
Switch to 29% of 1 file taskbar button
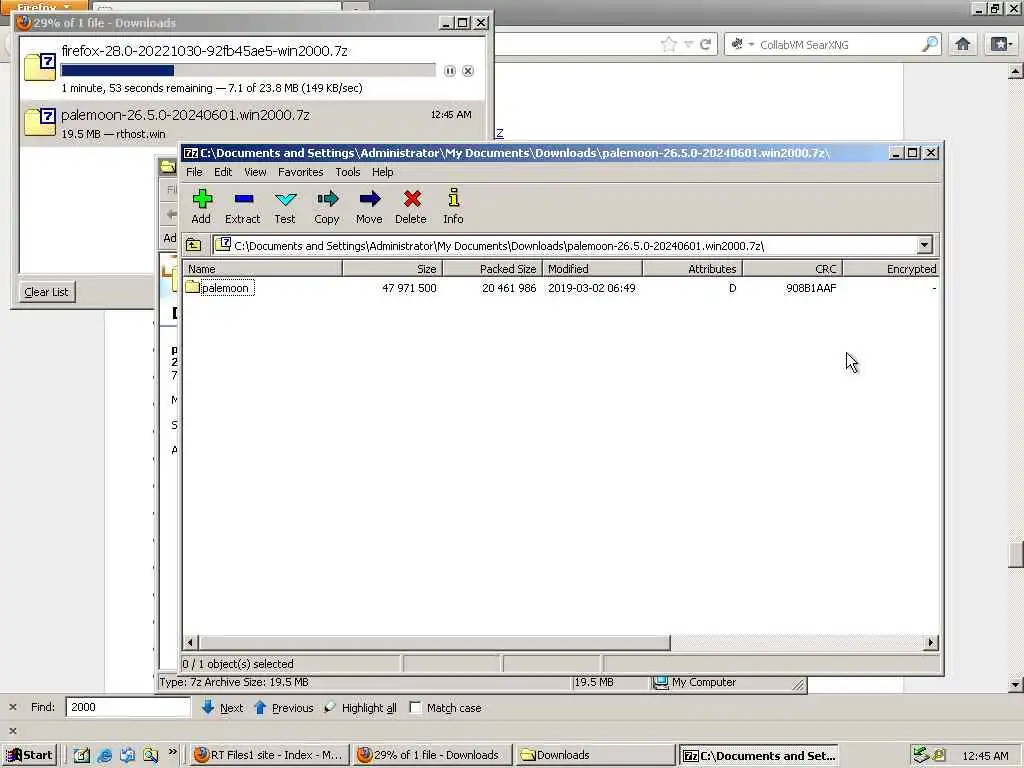[x=432, y=755]
